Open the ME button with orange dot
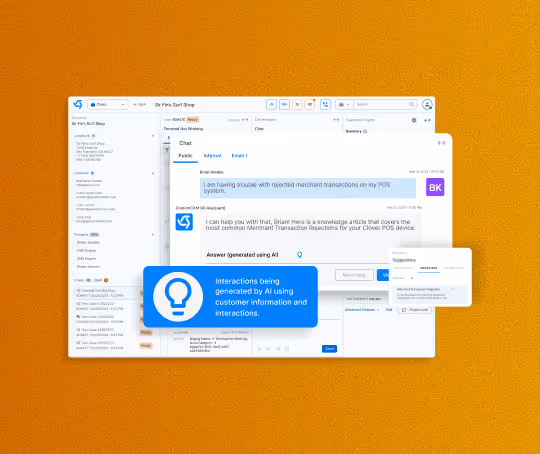The image size is (540, 454). tap(310, 104)
